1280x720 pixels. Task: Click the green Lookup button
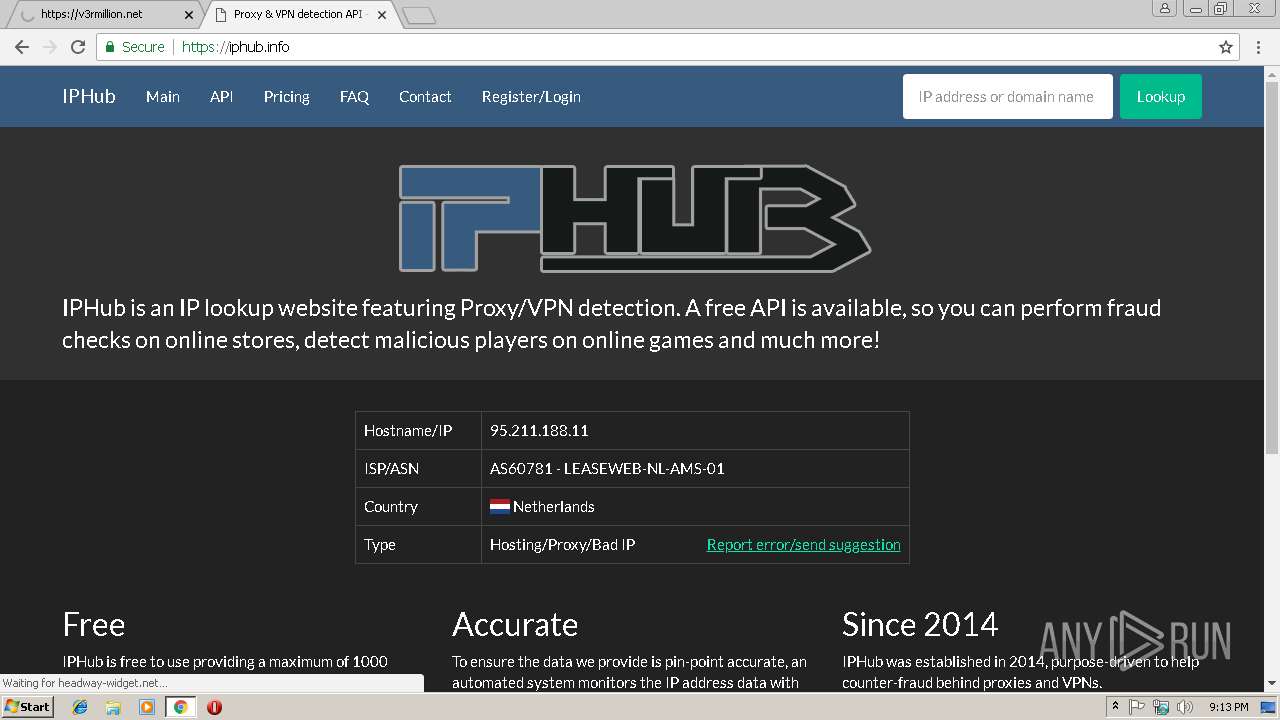point(1160,97)
